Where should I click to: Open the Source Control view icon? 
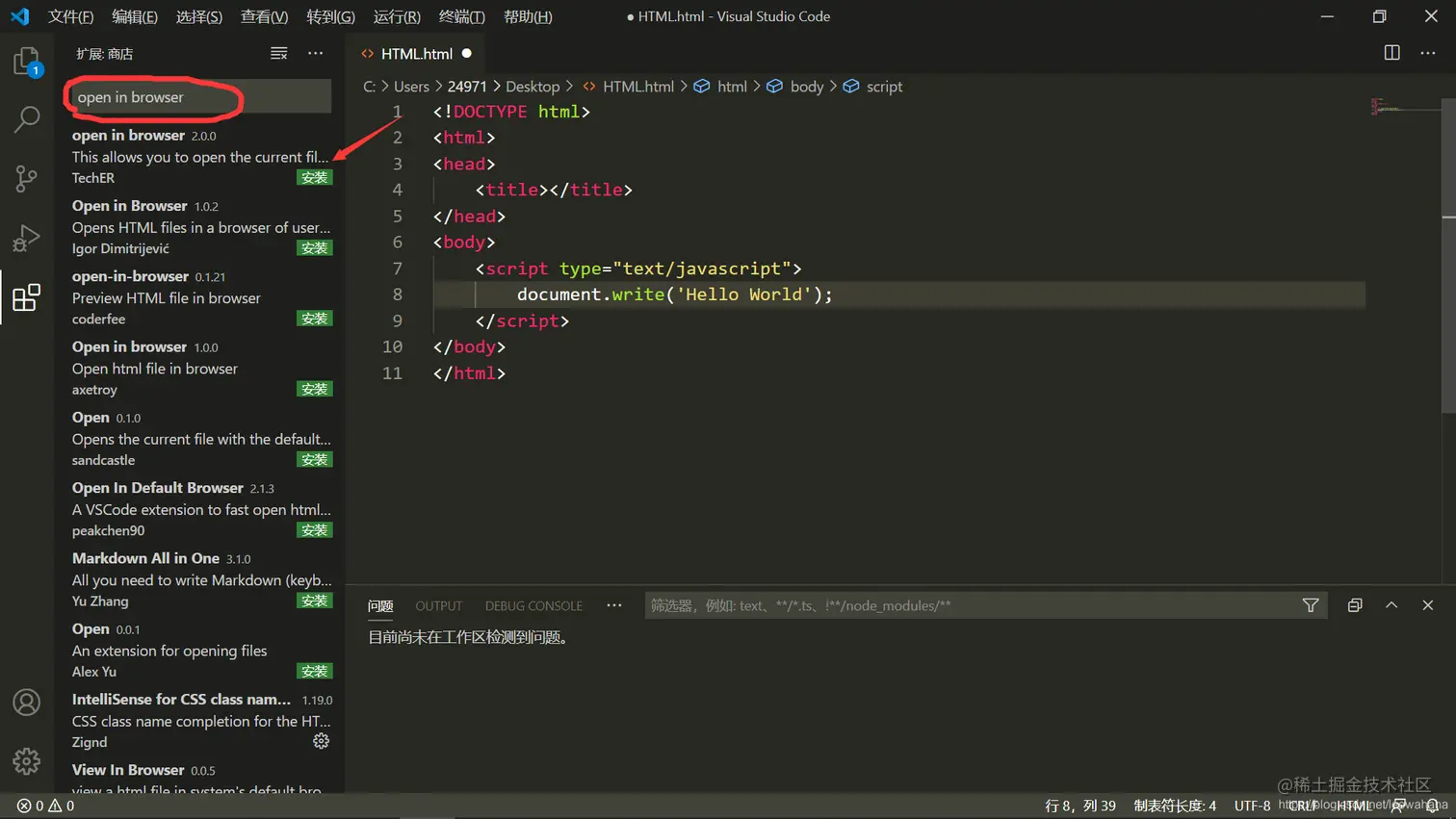coord(27,178)
